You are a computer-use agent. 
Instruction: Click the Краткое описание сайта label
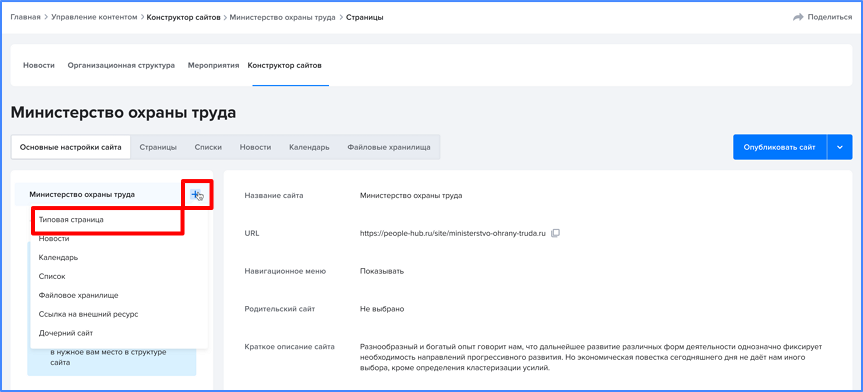coord(290,347)
